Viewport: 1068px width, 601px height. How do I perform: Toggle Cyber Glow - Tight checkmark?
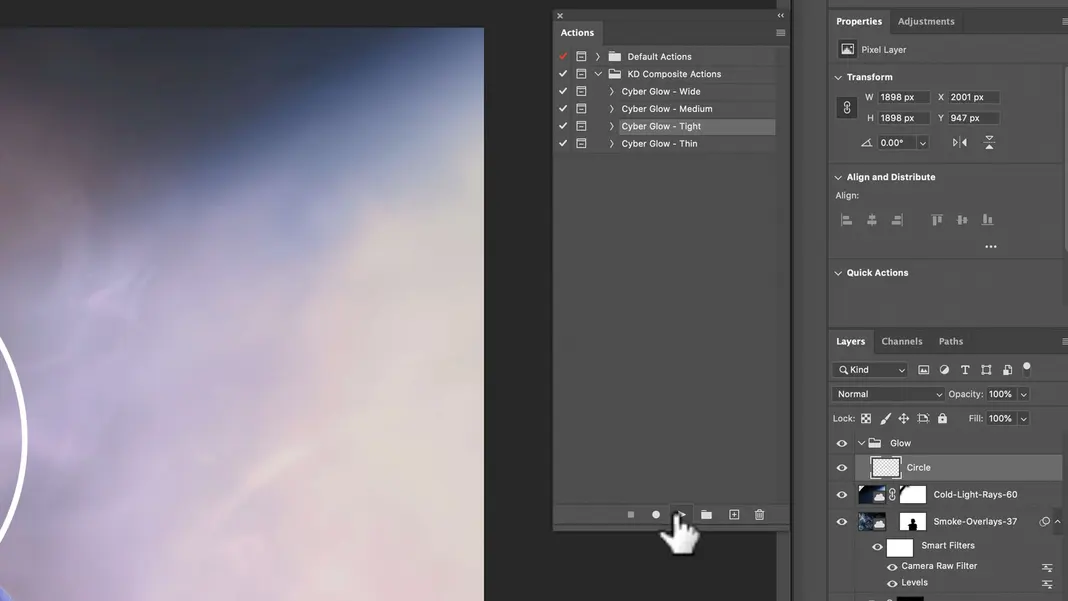pyautogui.click(x=563, y=126)
